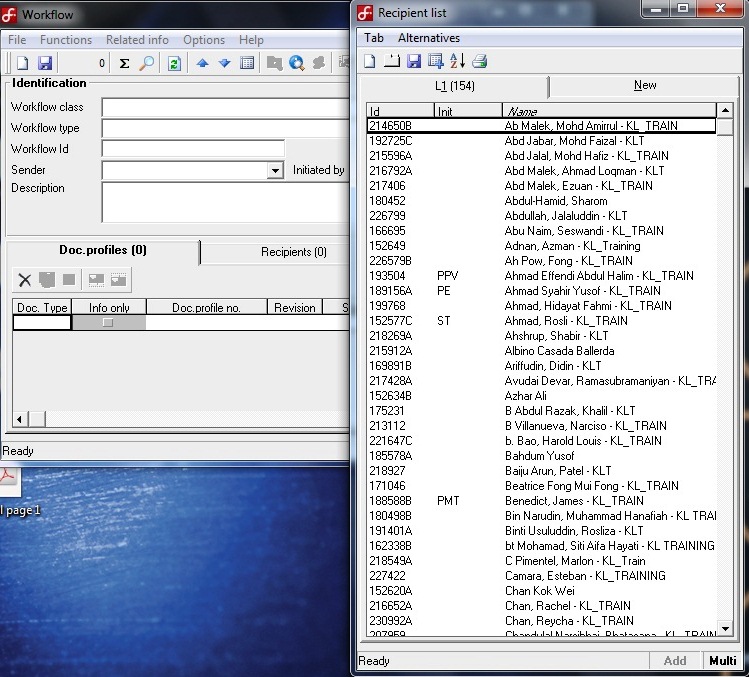Click the magnifying glass search icon in Workflow
Image resolution: width=749 pixels, height=677 pixels.
[146, 63]
